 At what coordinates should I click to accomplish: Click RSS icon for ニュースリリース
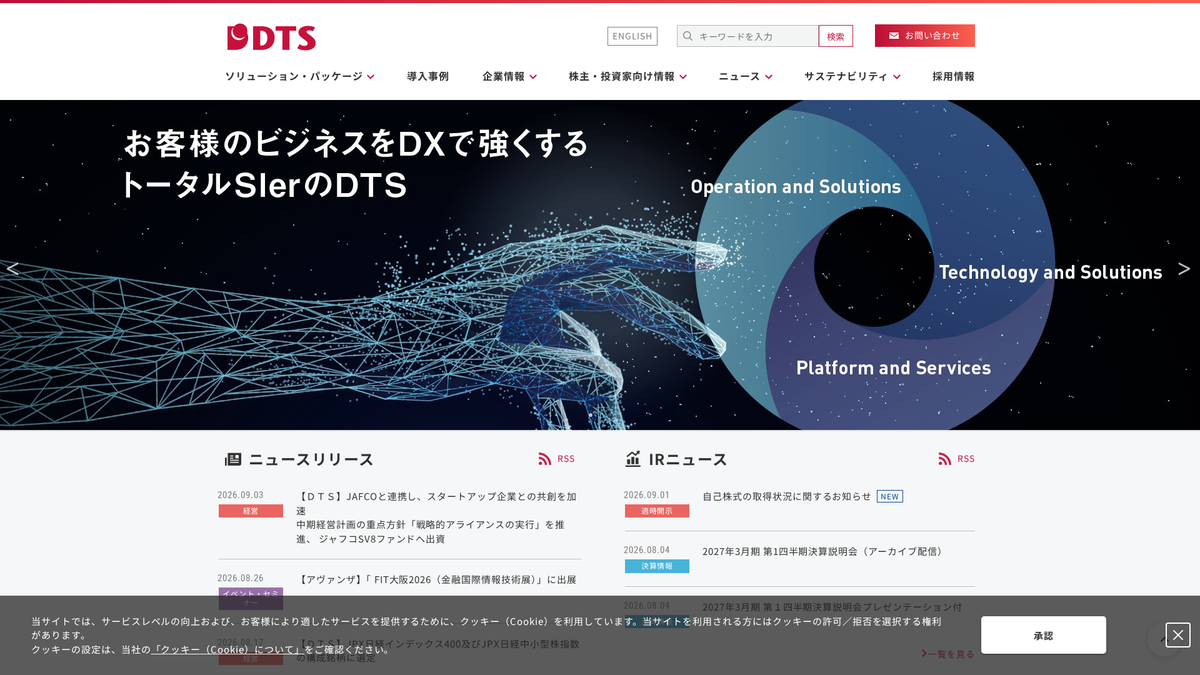pos(545,459)
